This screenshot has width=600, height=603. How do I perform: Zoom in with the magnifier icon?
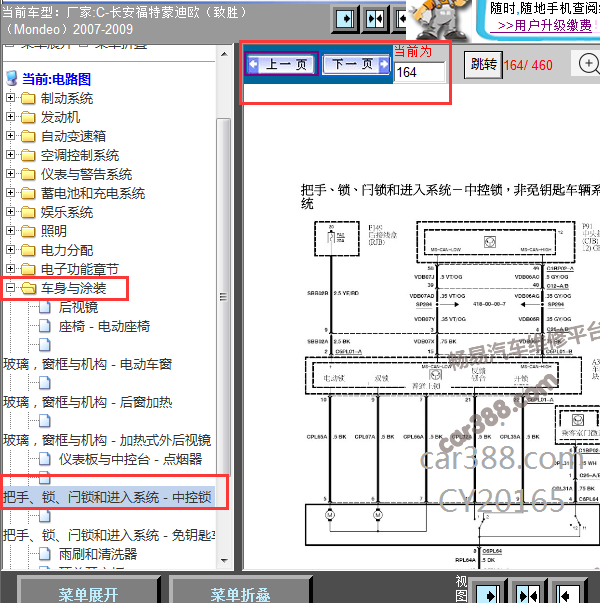589,63
